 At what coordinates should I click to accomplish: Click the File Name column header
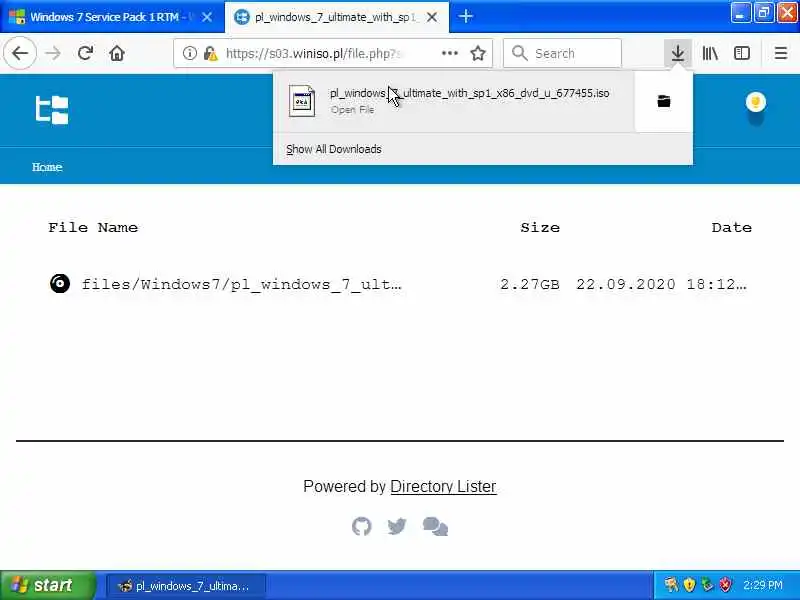[x=93, y=228]
